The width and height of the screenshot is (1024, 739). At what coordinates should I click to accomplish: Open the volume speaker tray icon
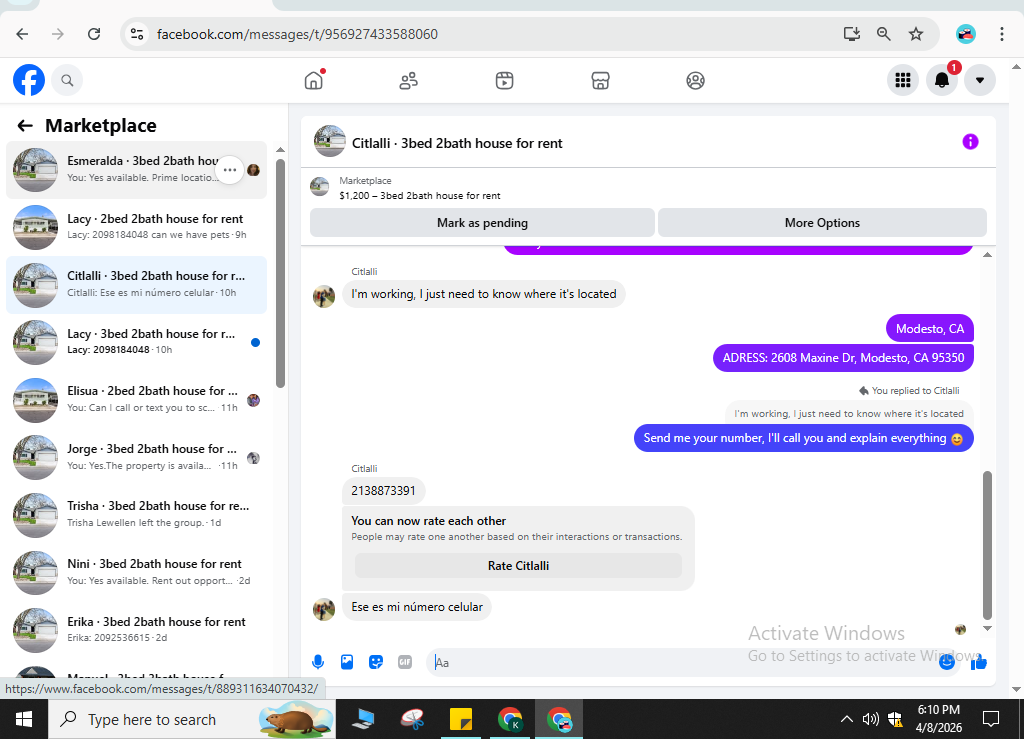(871, 719)
